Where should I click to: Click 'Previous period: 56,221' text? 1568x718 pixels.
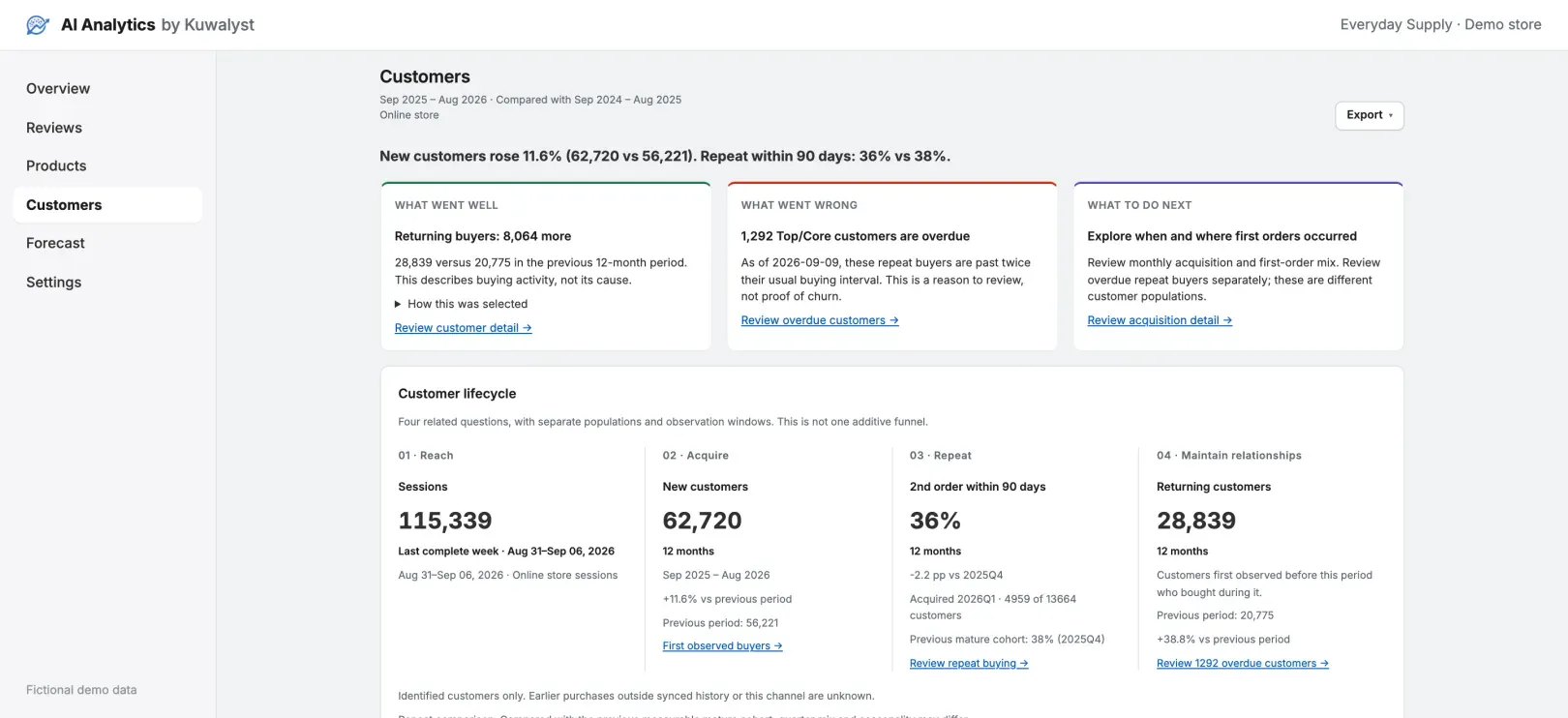[x=721, y=623]
